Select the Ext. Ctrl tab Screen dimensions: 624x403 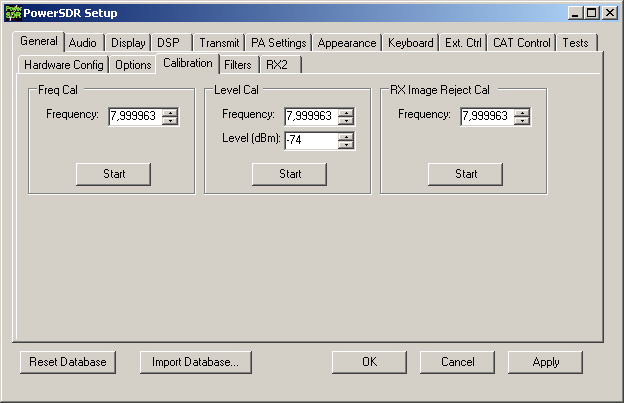click(x=463, y=43)
